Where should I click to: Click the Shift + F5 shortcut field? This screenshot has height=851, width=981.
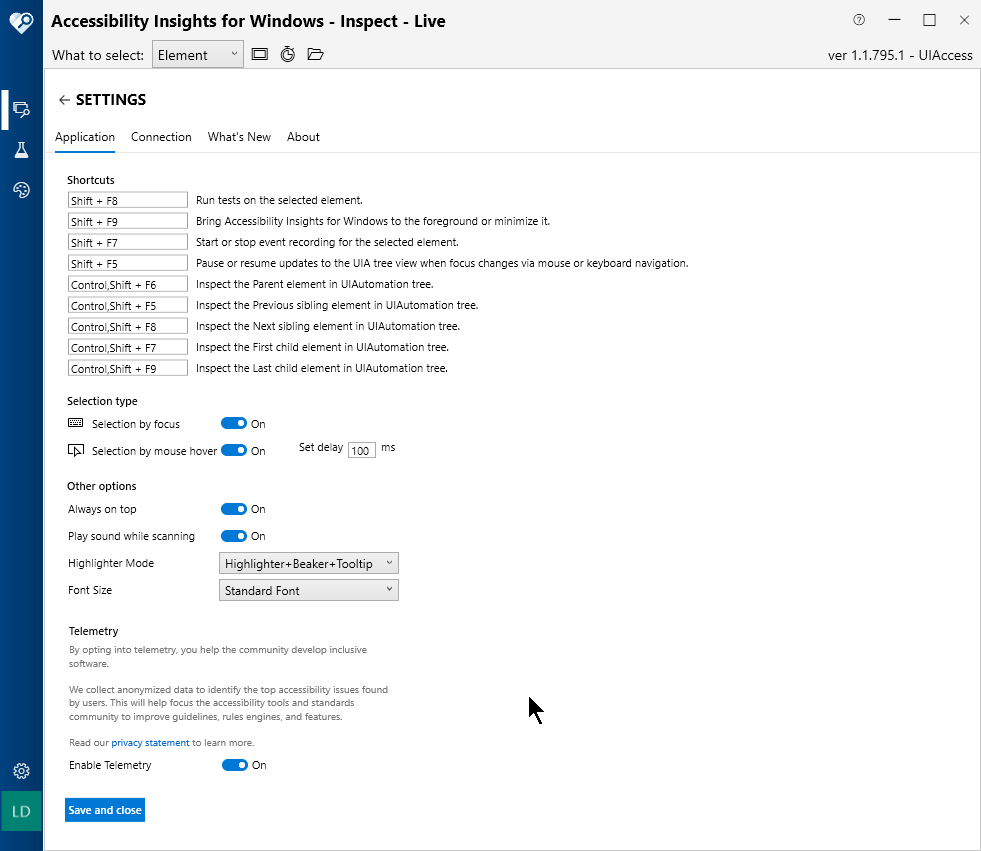click(x=128, y=263)
